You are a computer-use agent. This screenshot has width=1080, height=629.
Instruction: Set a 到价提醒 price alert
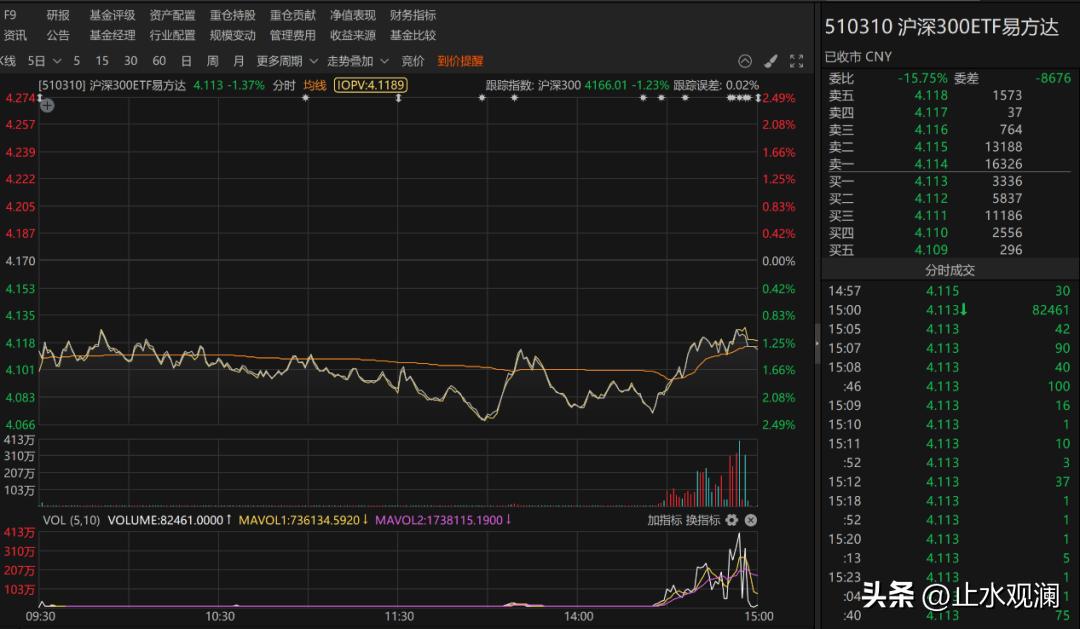click(460, 61)
